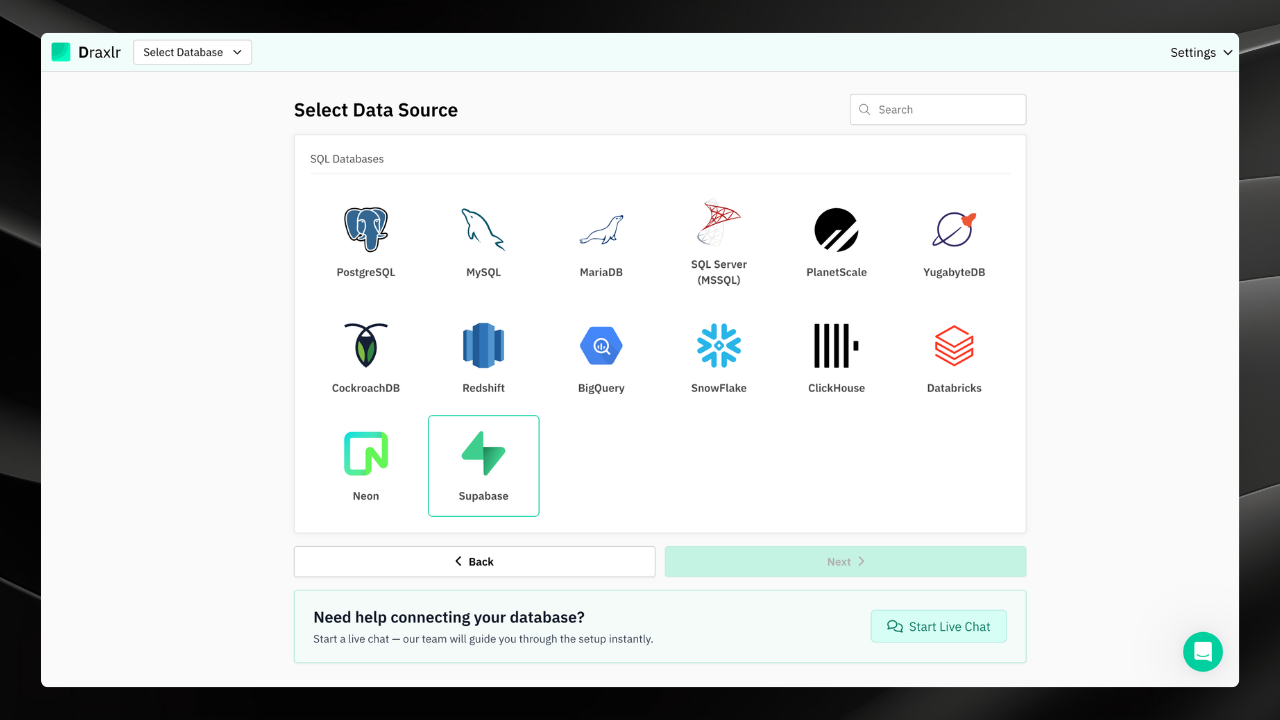Choose the MySQL dolphin icon

(483, 230)
